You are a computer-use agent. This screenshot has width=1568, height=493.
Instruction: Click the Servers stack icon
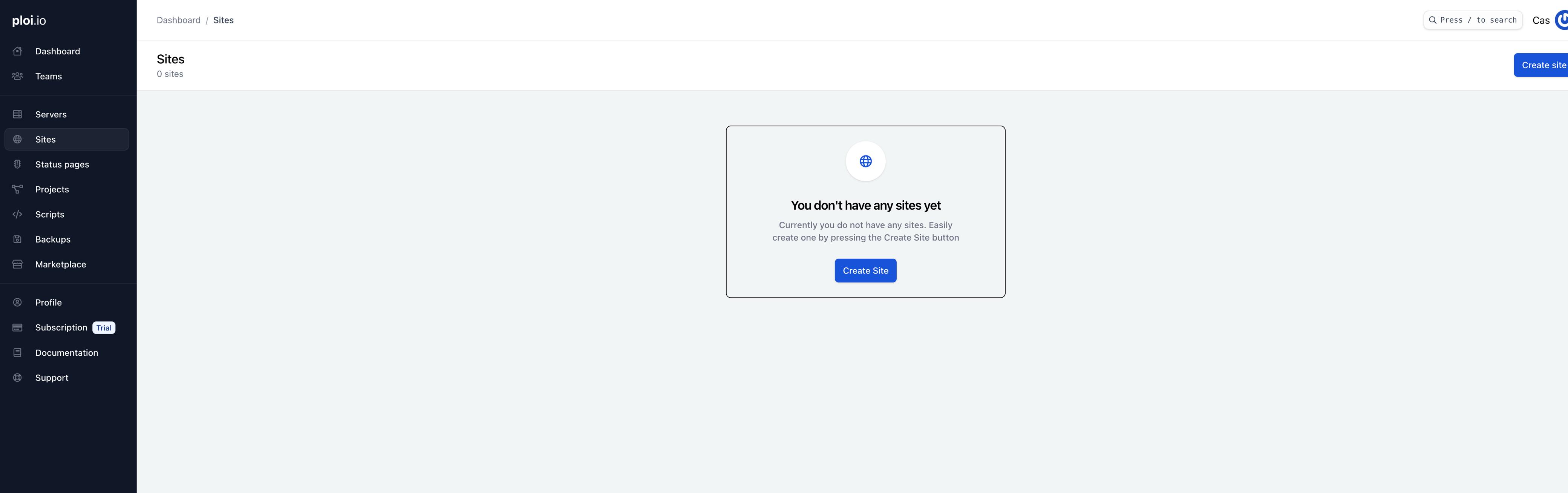click(18, 115)
